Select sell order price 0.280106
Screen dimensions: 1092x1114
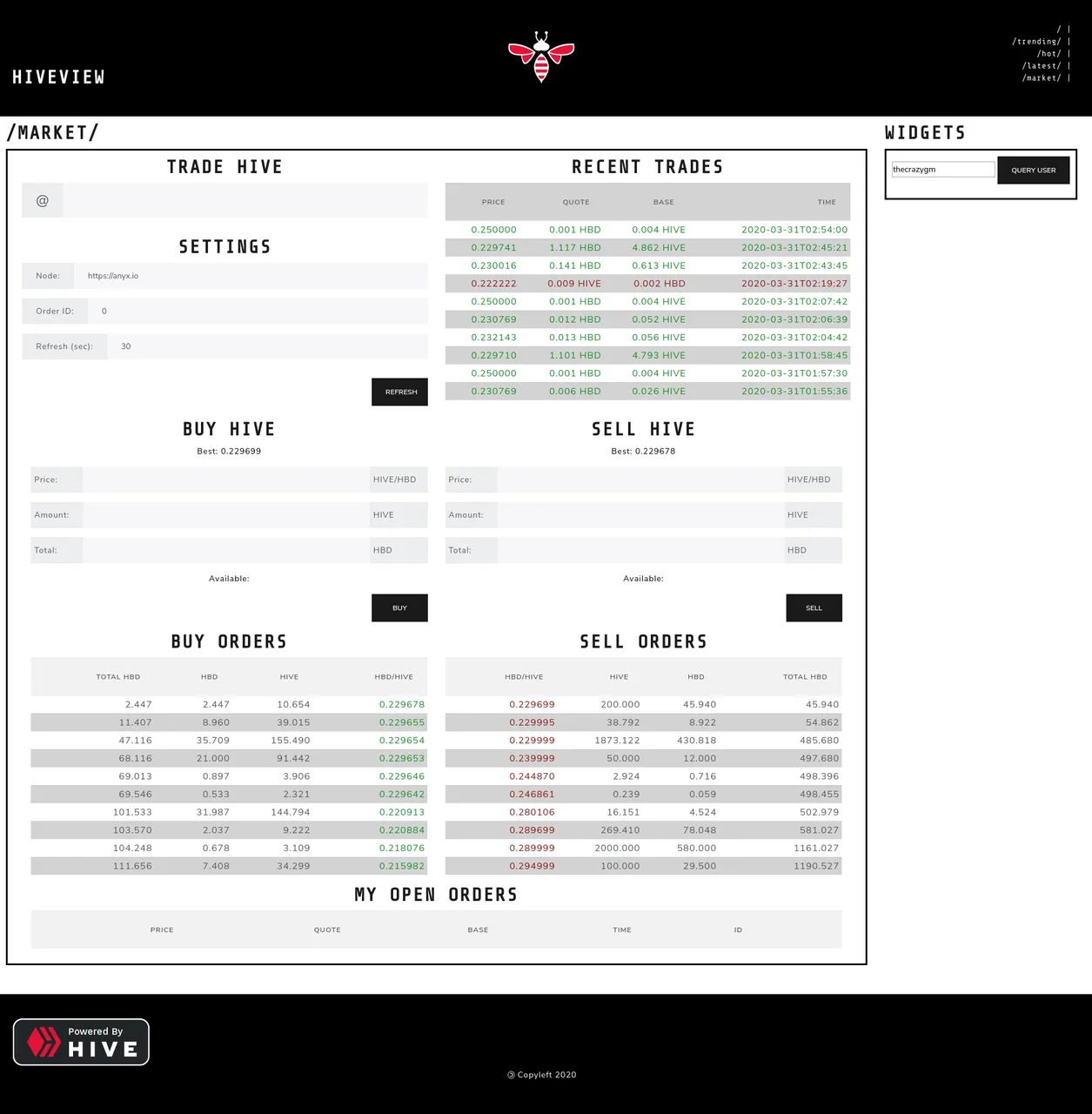pos(532,812)
